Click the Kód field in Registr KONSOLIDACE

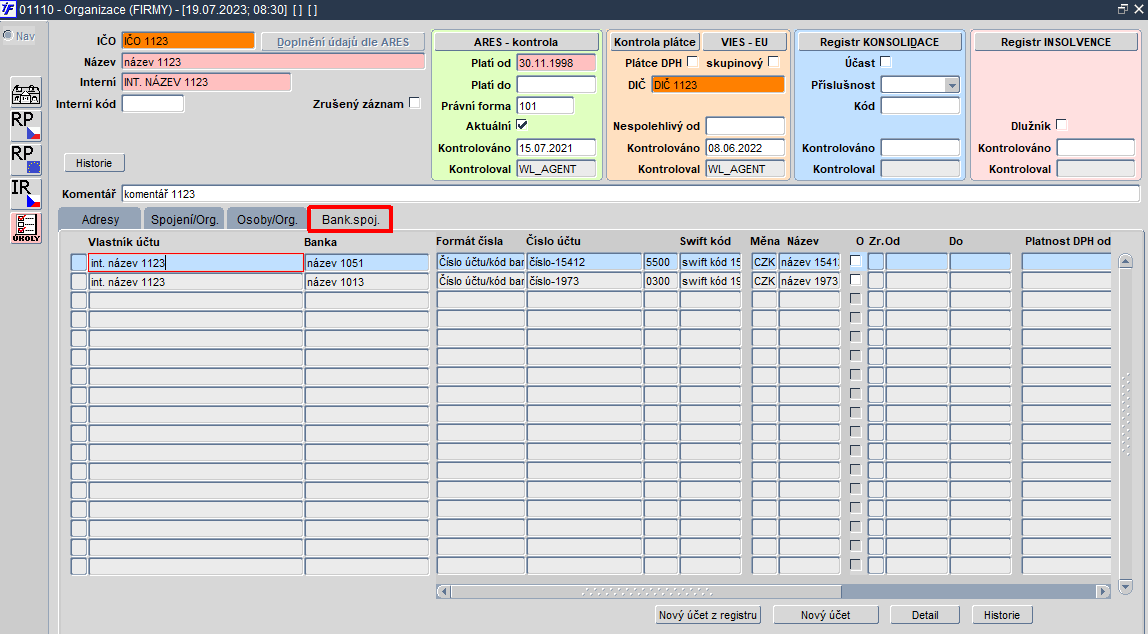coord(920,105)
